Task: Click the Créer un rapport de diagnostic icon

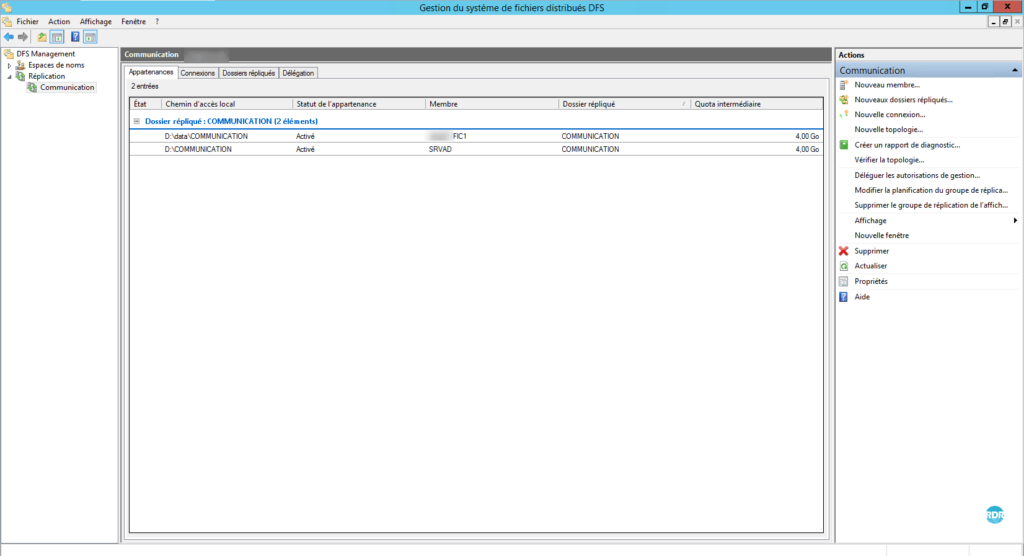Action: (844, 145)
